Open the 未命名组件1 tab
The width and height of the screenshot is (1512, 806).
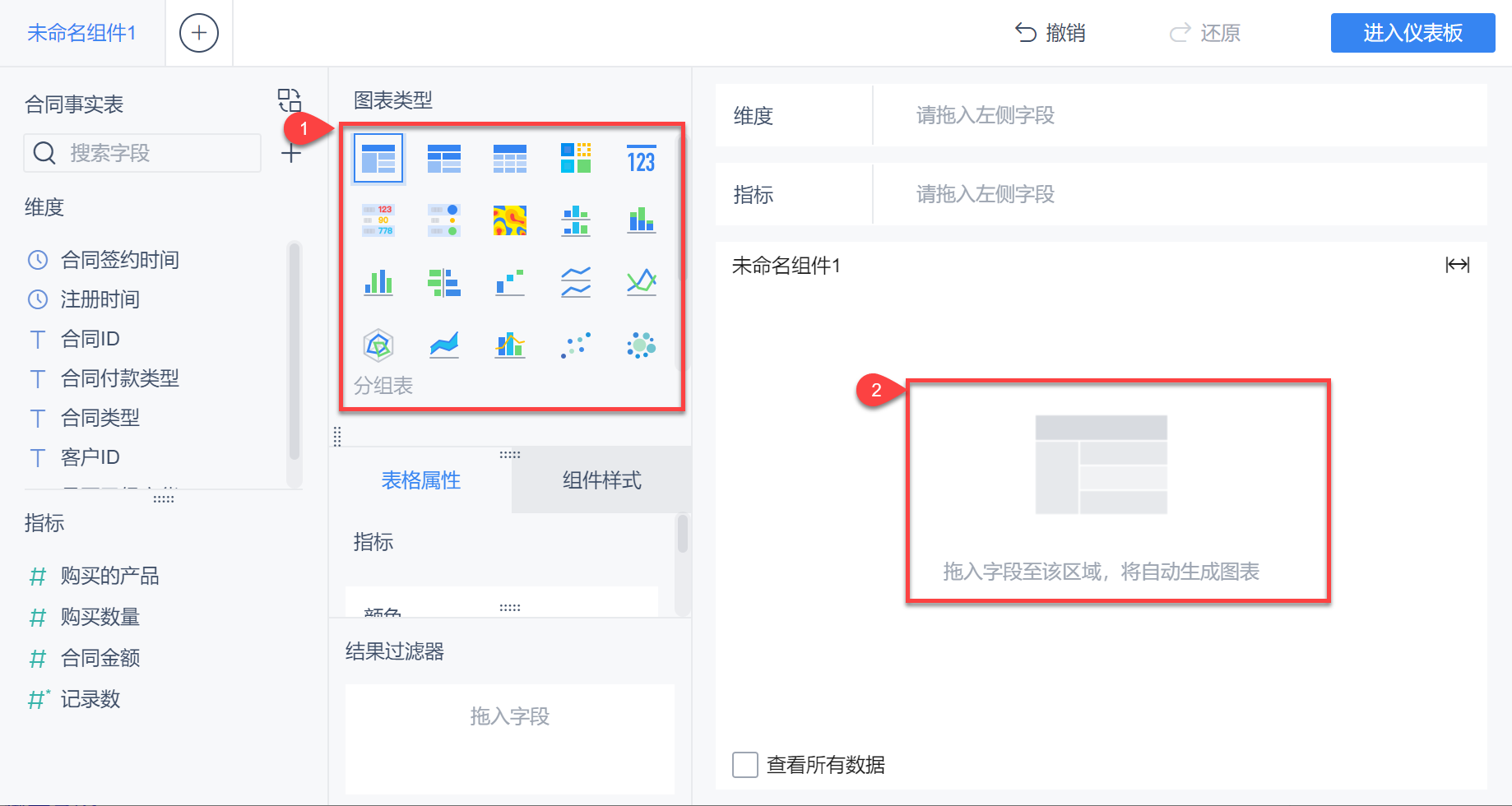click(x=82, y=33)
